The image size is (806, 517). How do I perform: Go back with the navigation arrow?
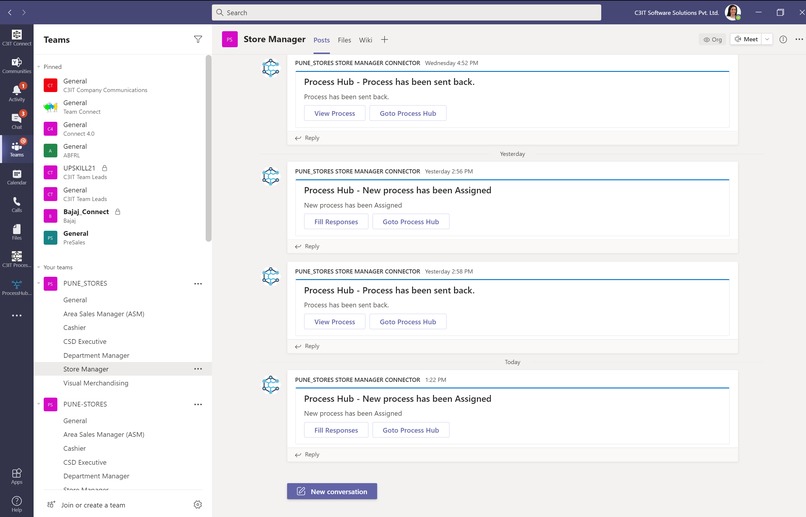(x=9, y=12)
